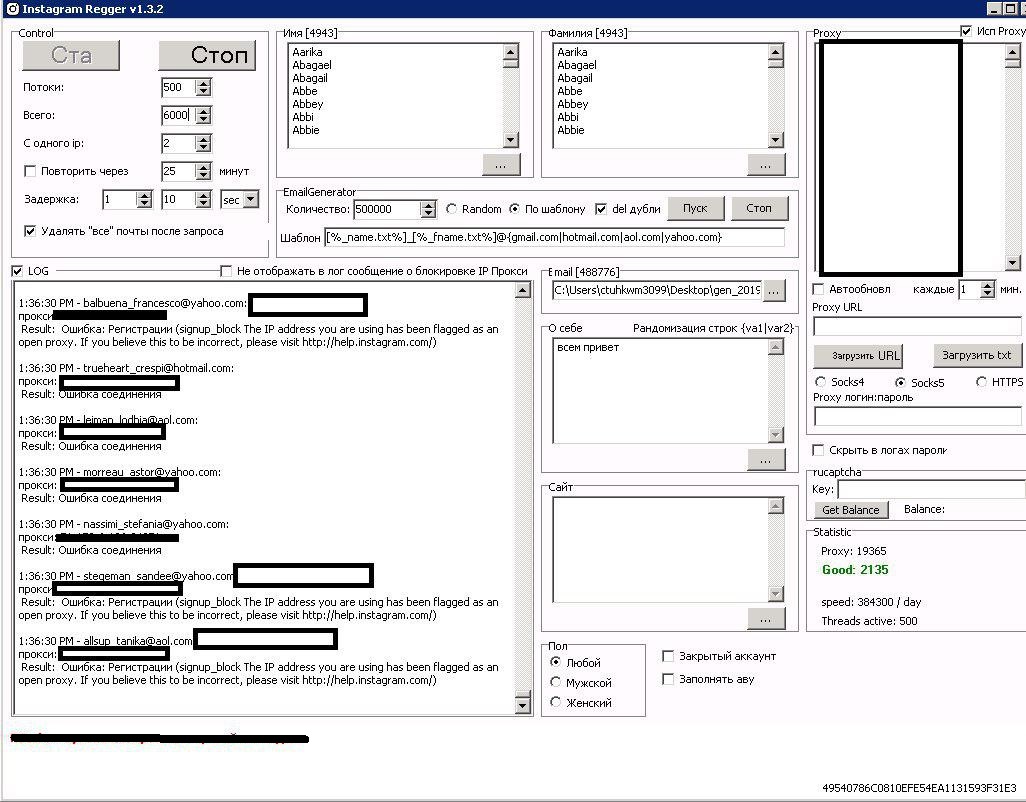This screenshot has width=1026, height=802.
Task: Click the Good: 2135 statistic text
Action: tap(855, 570)
